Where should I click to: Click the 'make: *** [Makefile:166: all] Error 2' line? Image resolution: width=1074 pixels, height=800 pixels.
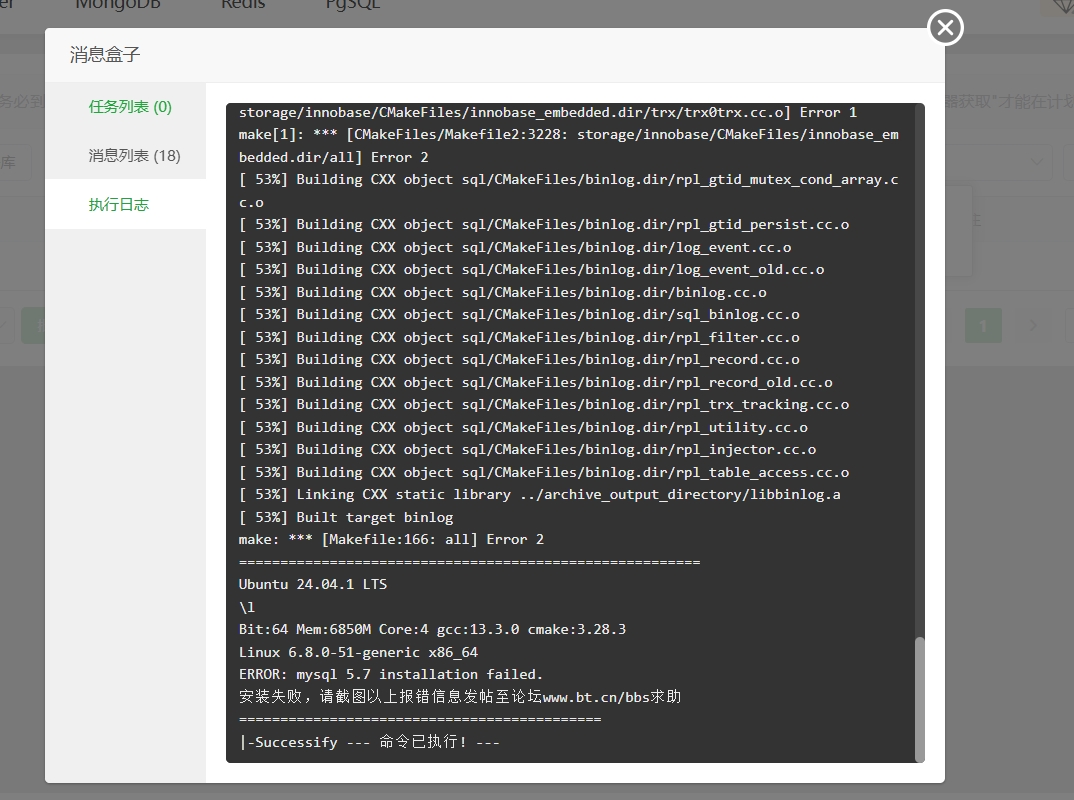click(x=391, y=540)
